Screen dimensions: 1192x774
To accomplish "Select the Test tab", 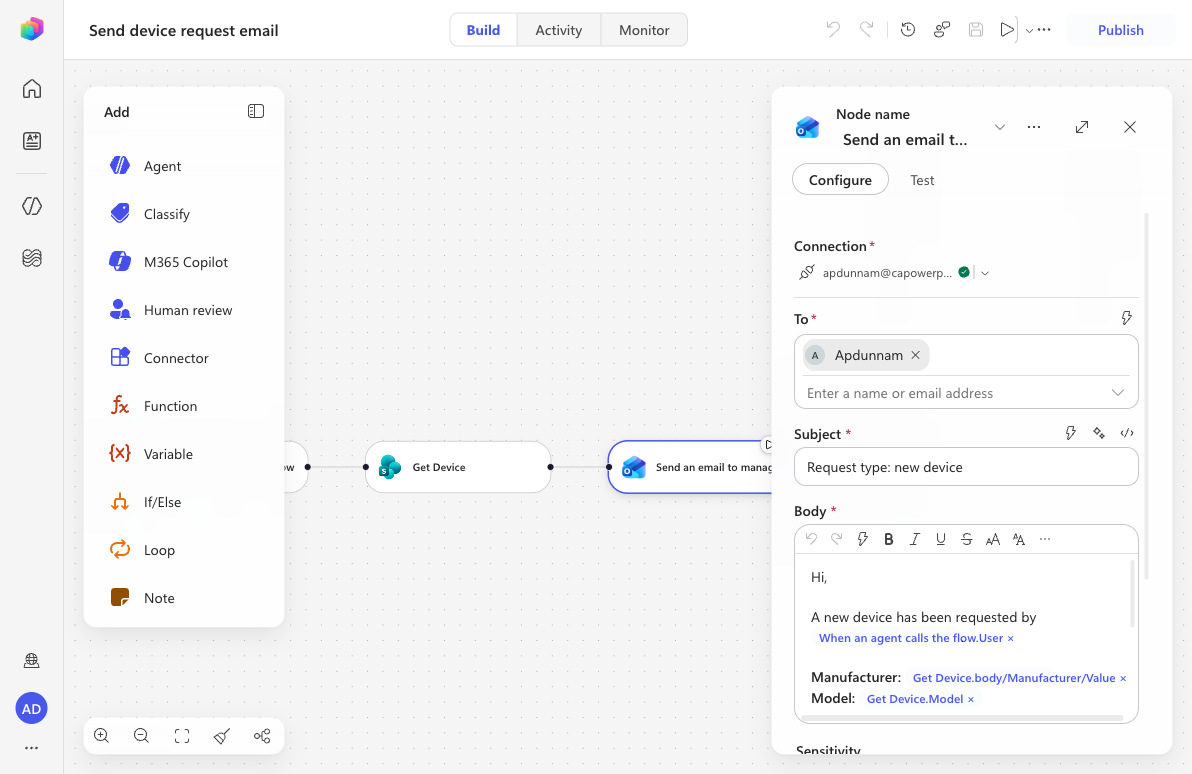I will click(x=922, y=179).
